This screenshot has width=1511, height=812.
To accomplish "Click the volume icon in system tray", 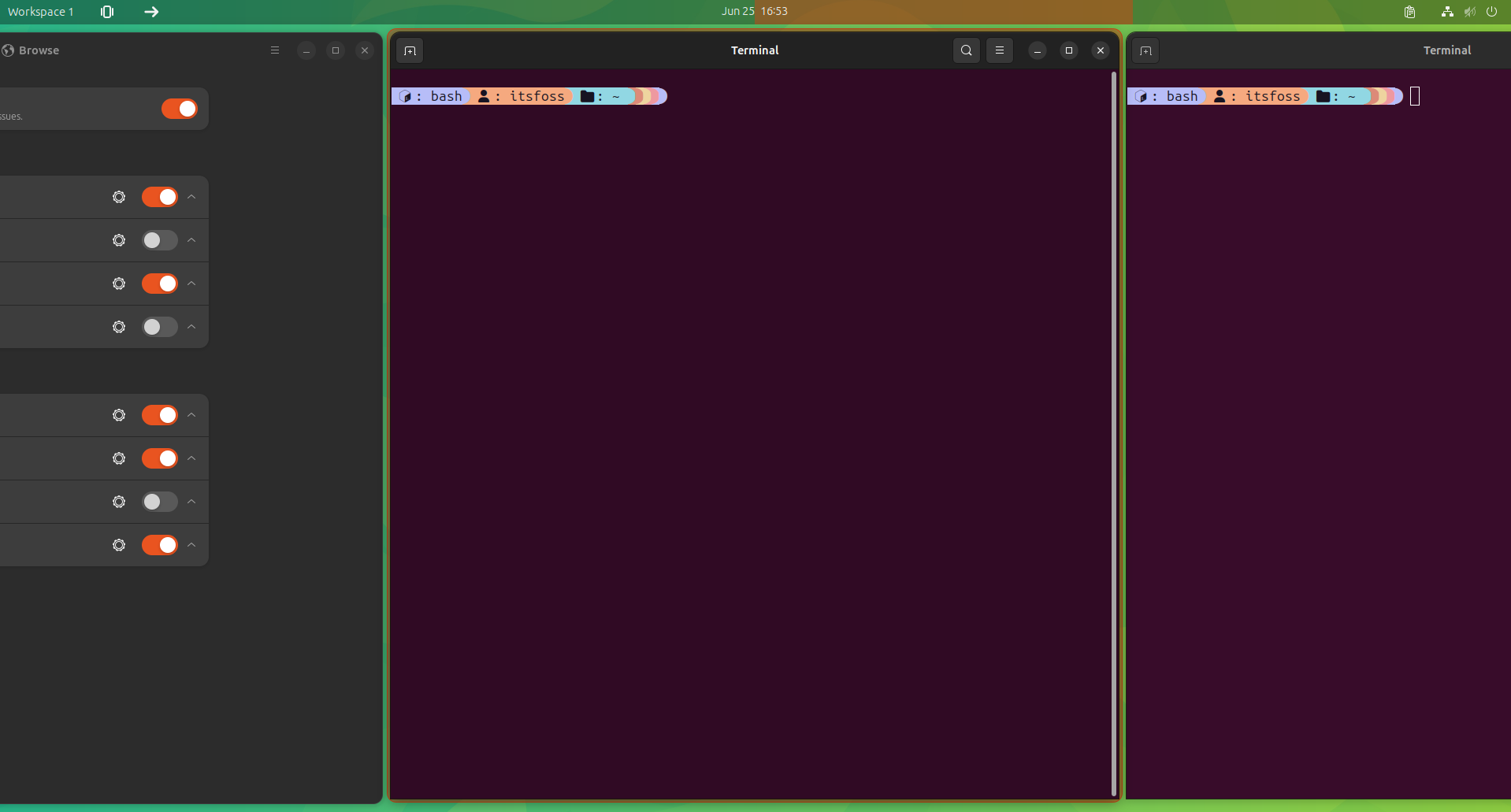I will click(1469, 12).
